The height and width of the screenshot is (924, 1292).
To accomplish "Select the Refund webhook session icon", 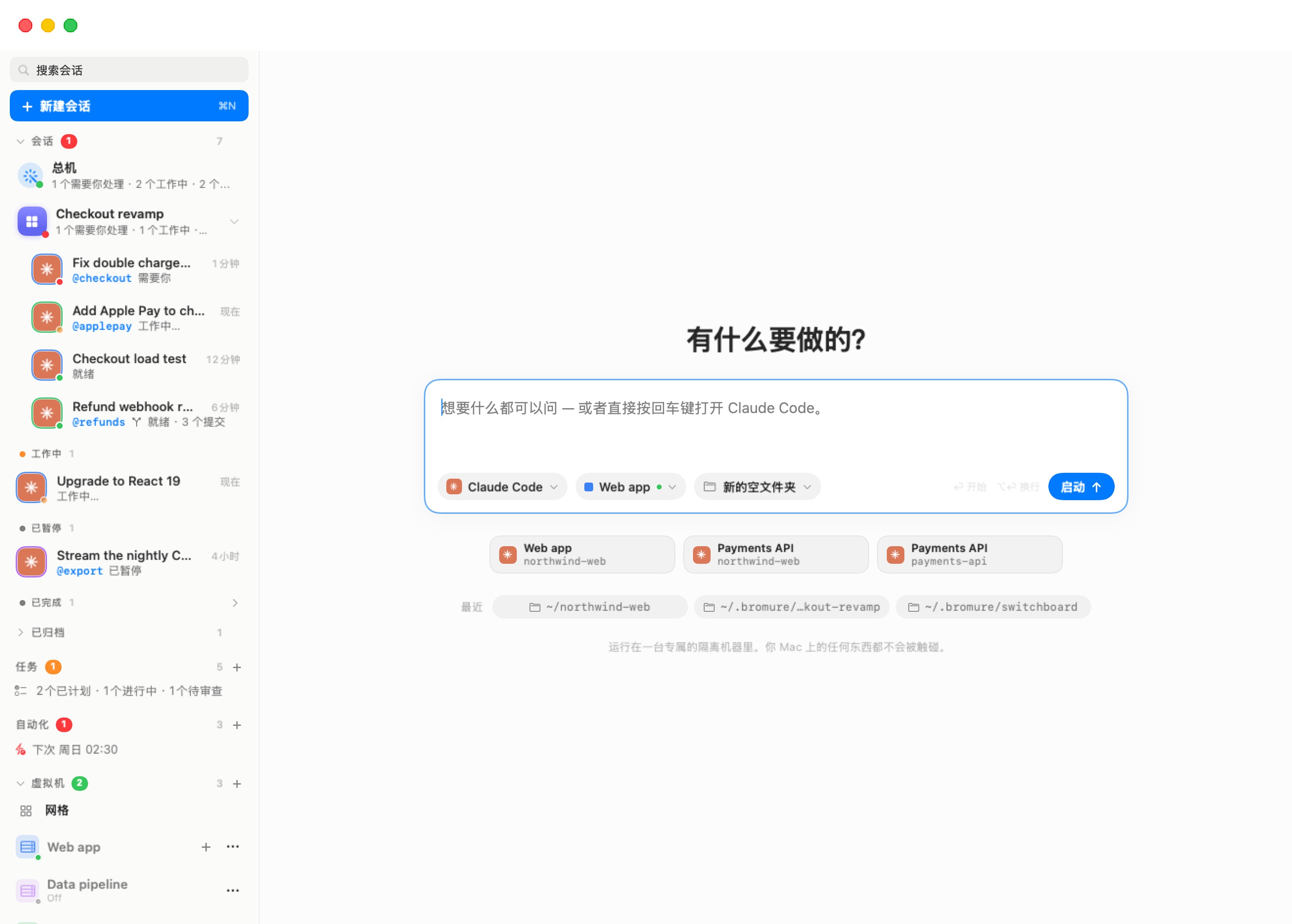I will (x=46, y=413).
